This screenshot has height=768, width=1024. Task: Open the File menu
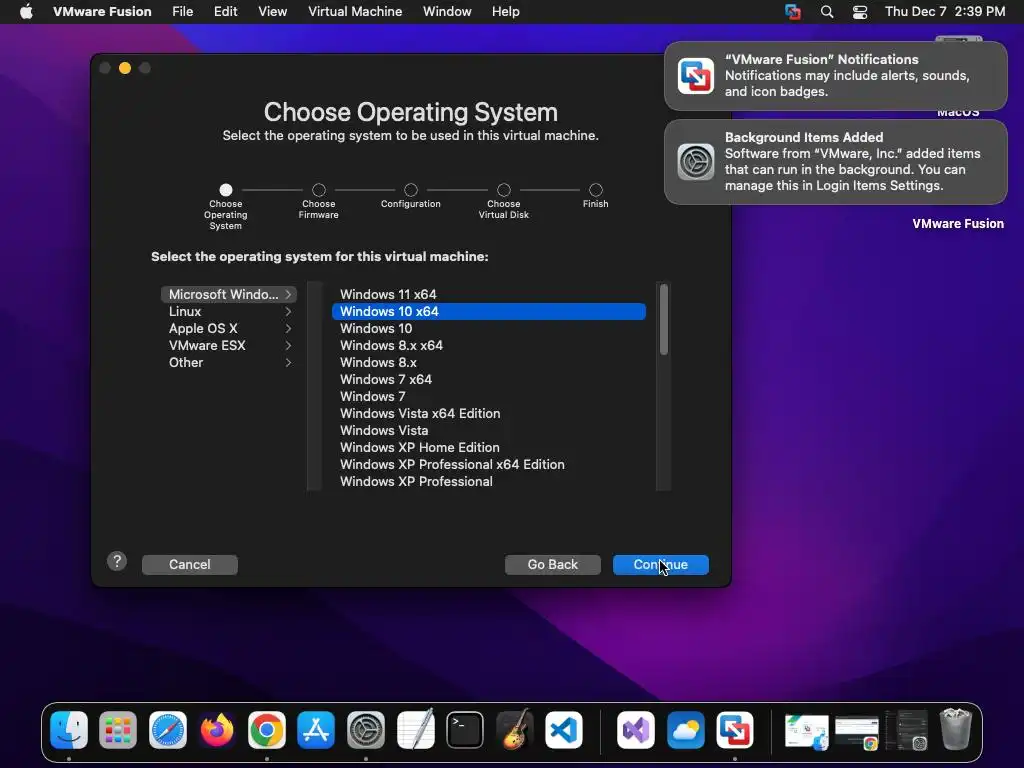(x=182, y=12)
